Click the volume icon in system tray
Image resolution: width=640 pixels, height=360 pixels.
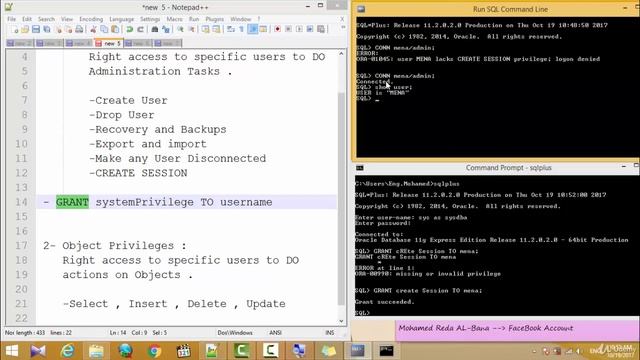click(x=578, y=351)
